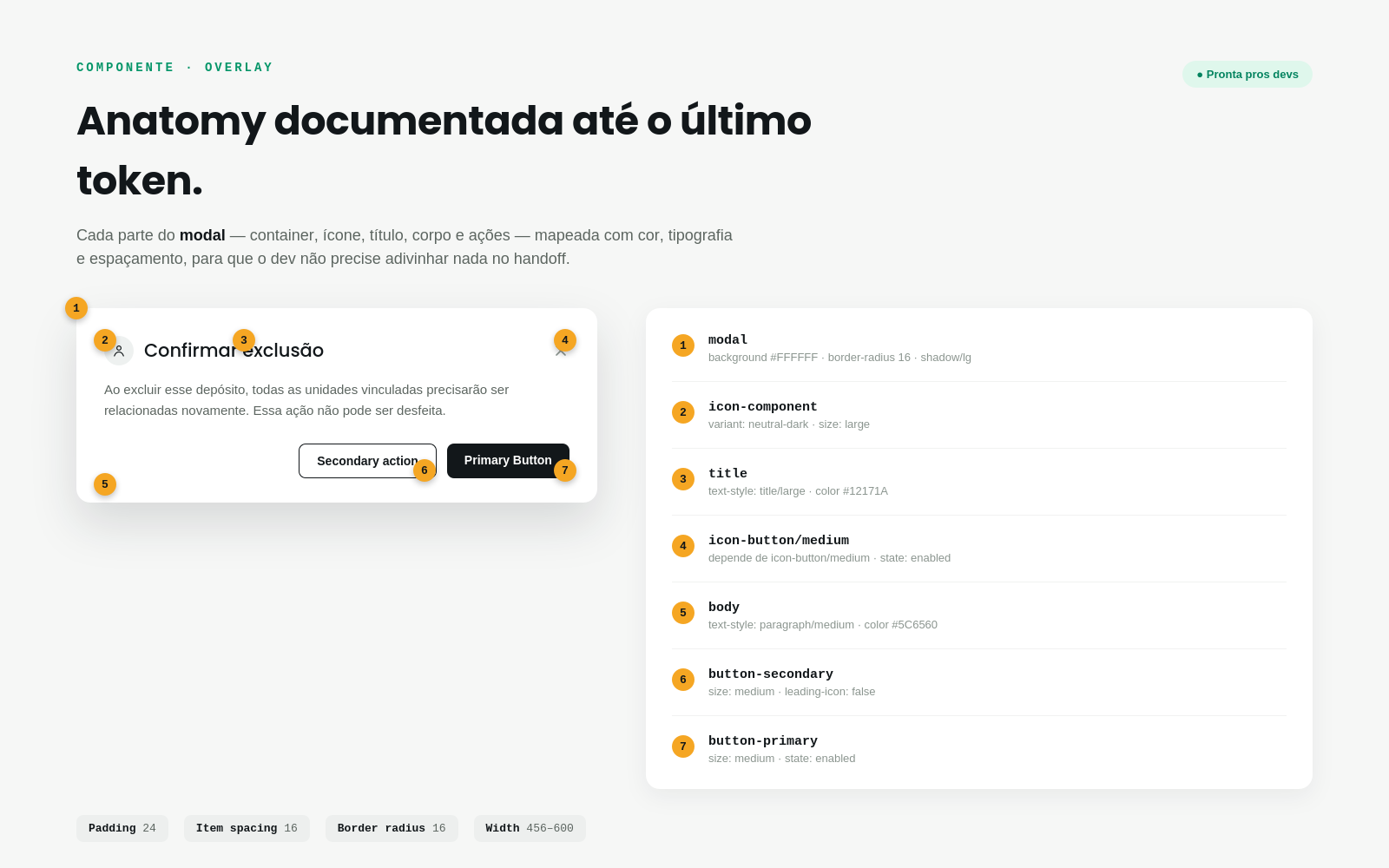Click 'text-style: paragraph/medium · color #5C6560' text
This screenshot has width=1389, height=868.
pyautogui.click(x=823, y=625)
